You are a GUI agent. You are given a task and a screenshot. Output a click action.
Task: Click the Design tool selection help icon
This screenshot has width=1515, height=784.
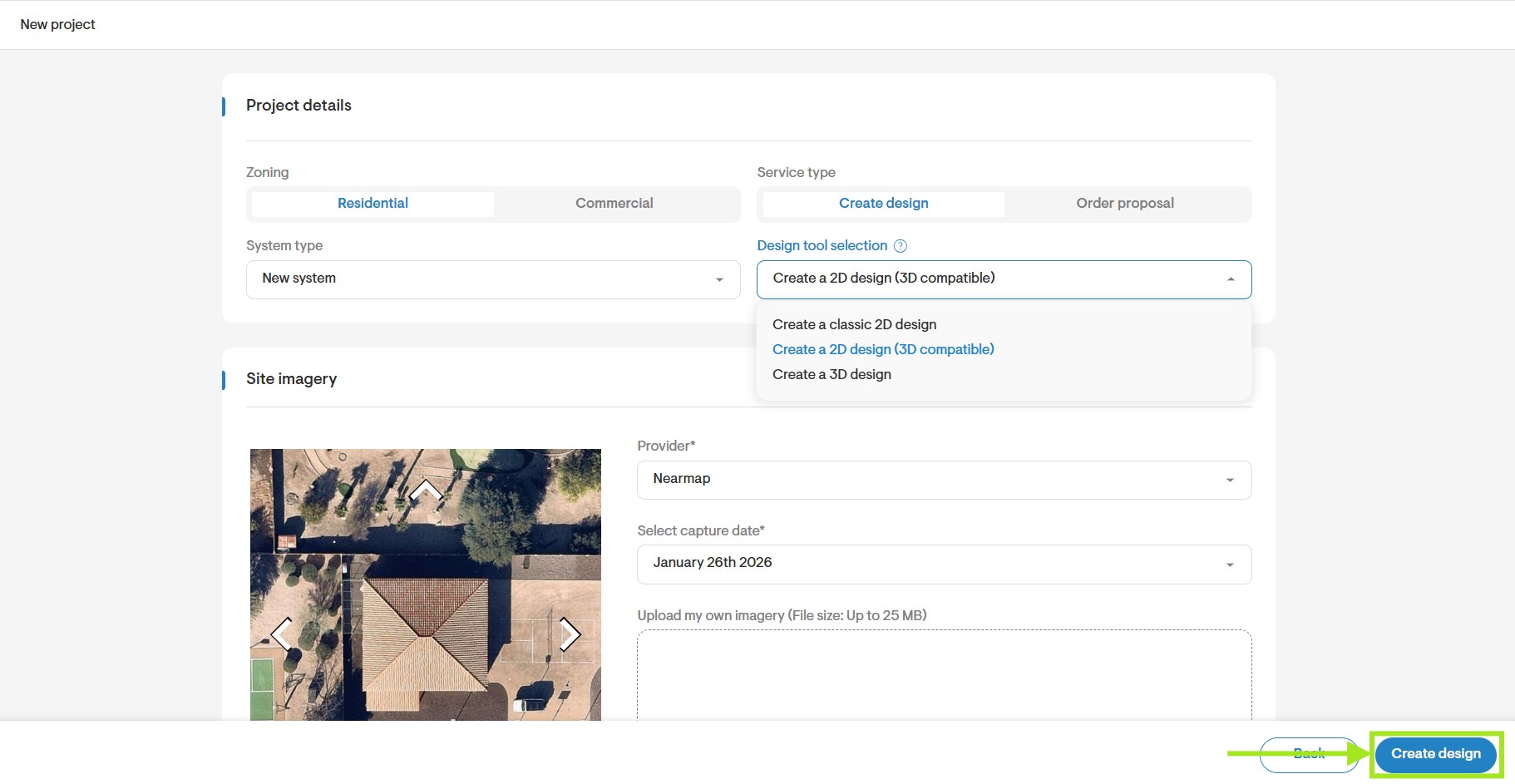900,246
